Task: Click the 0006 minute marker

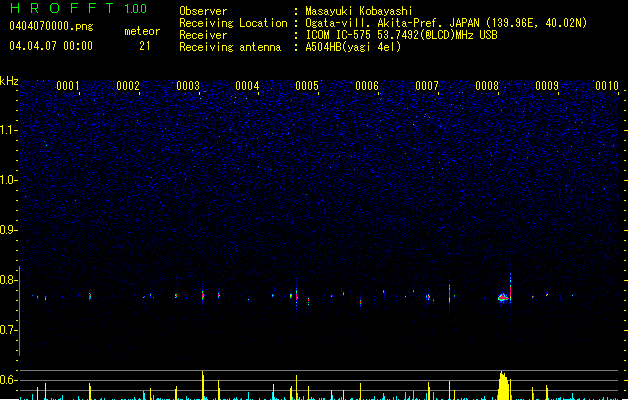Action: pyautogui.click(x=367, y=86)
